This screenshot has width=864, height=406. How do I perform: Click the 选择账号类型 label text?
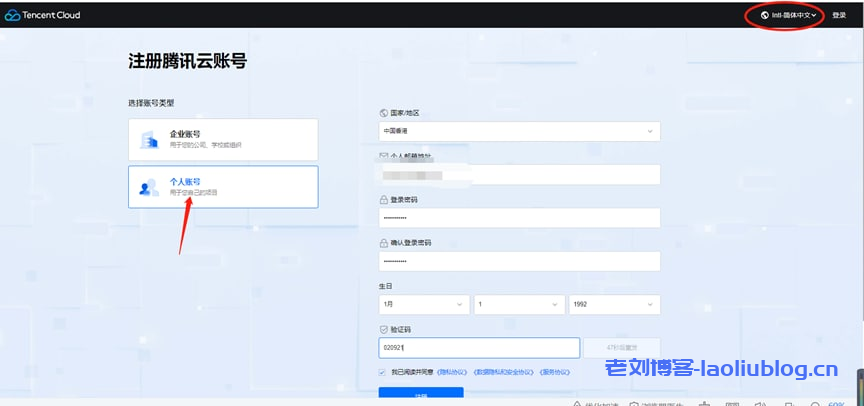pyautogui.click(x=152, y=102)
